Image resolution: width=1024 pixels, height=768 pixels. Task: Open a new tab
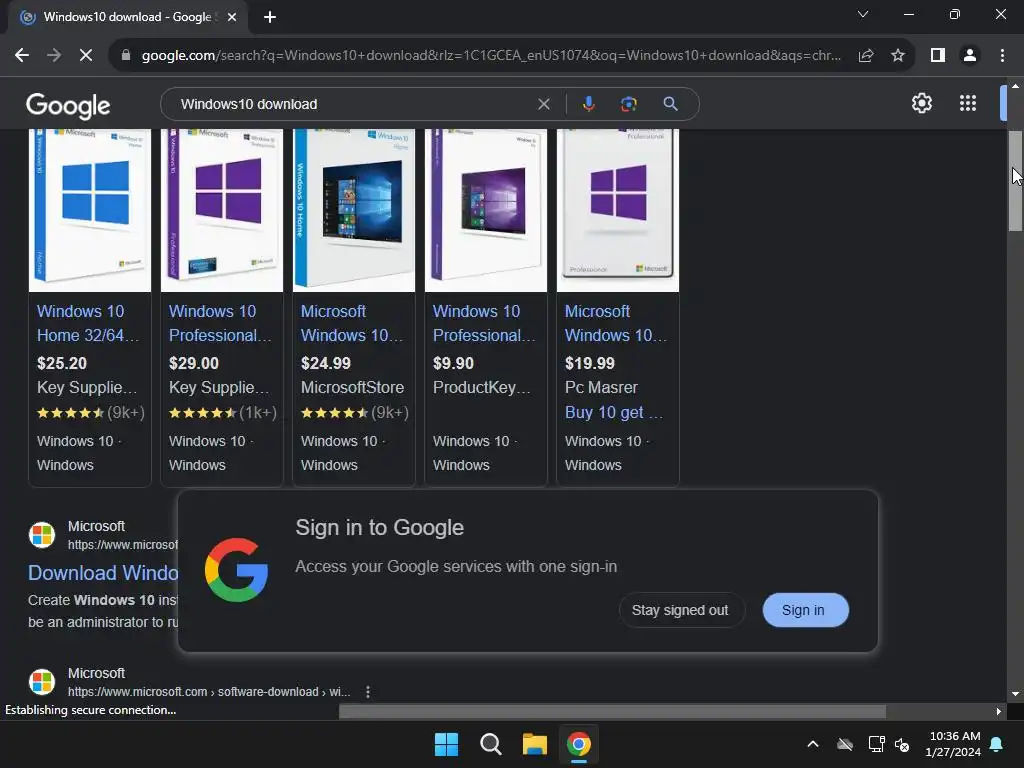pos(270,17)
